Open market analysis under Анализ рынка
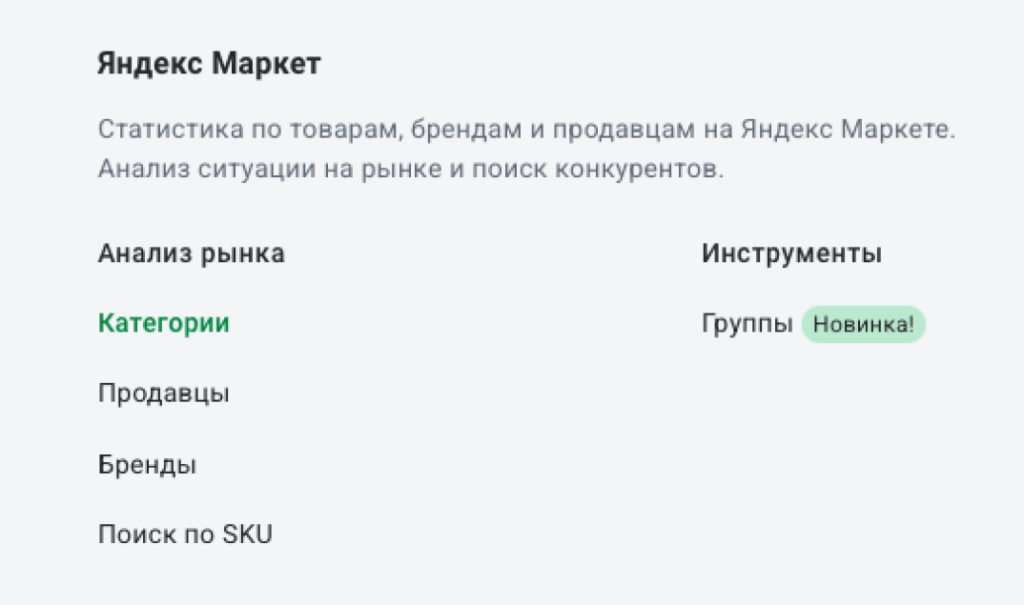Screen dimensions: 1024x605 pyautogui.click(x=191, y=253)
